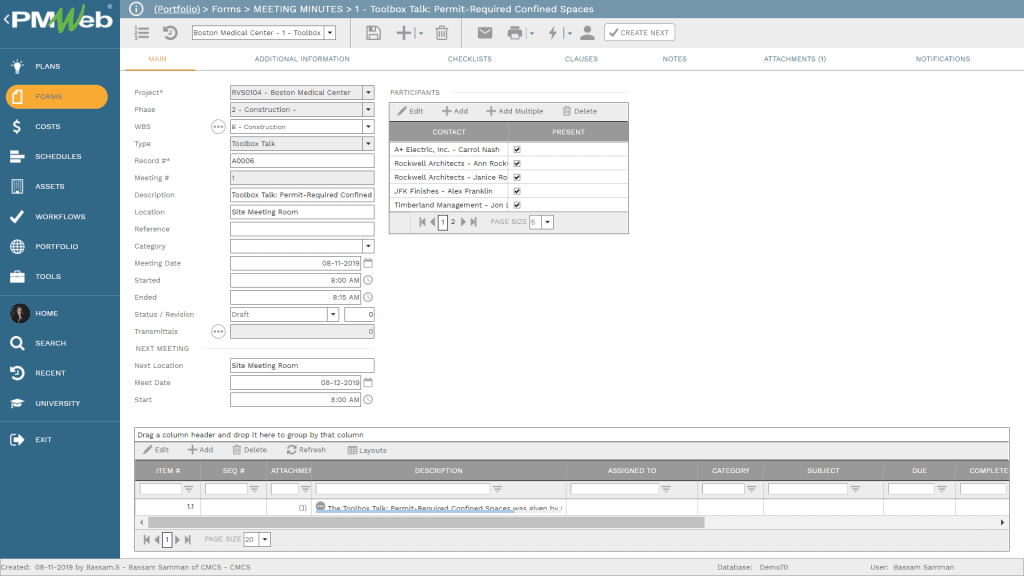Image resolution: width=1024 pixels, height=576 pixels.
Task: Toggle Present for Carrol Nash
Action: click(x=517, y=150)
